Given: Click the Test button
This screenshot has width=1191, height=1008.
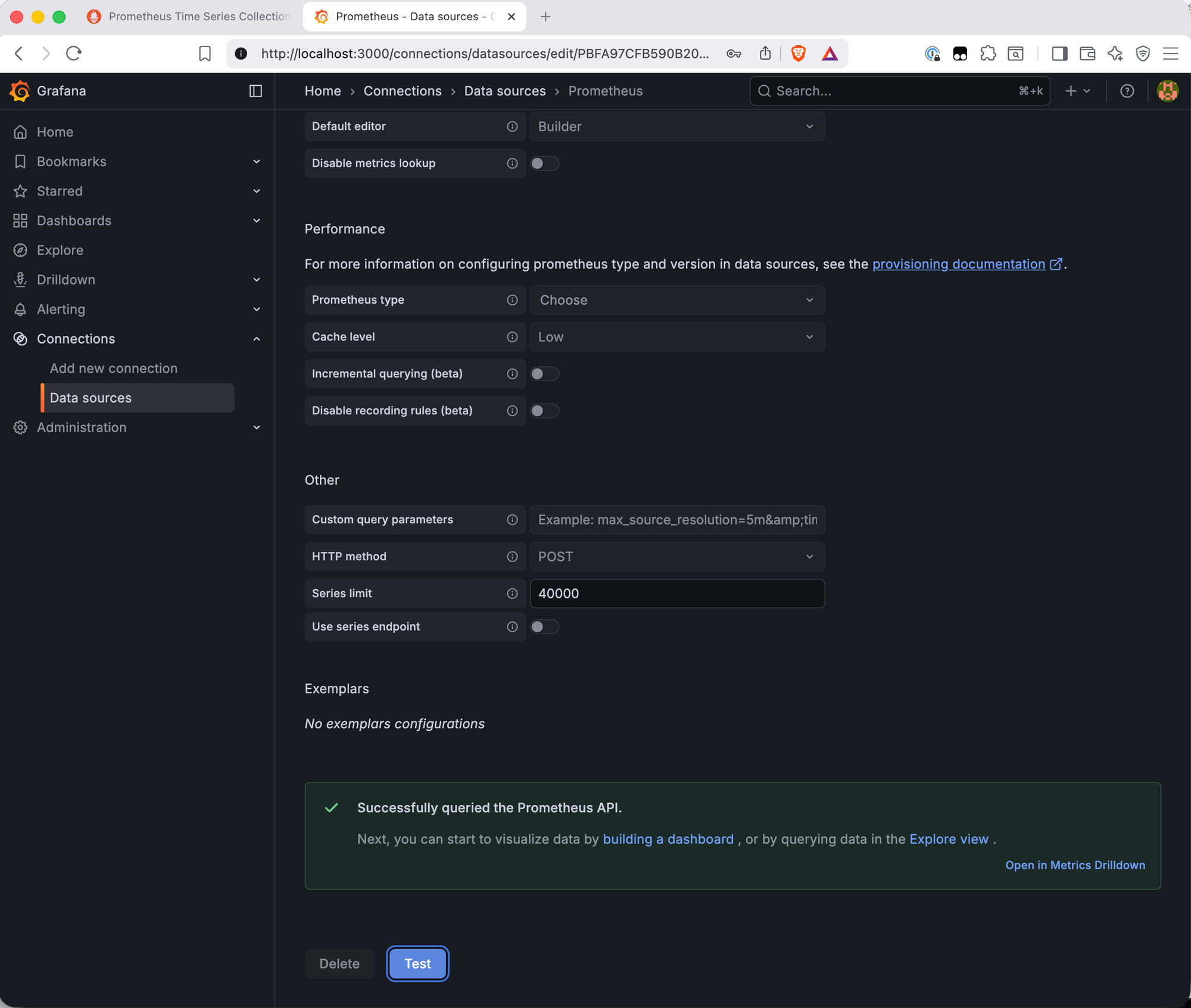Looking at the screenshot, I should point(417,963).
